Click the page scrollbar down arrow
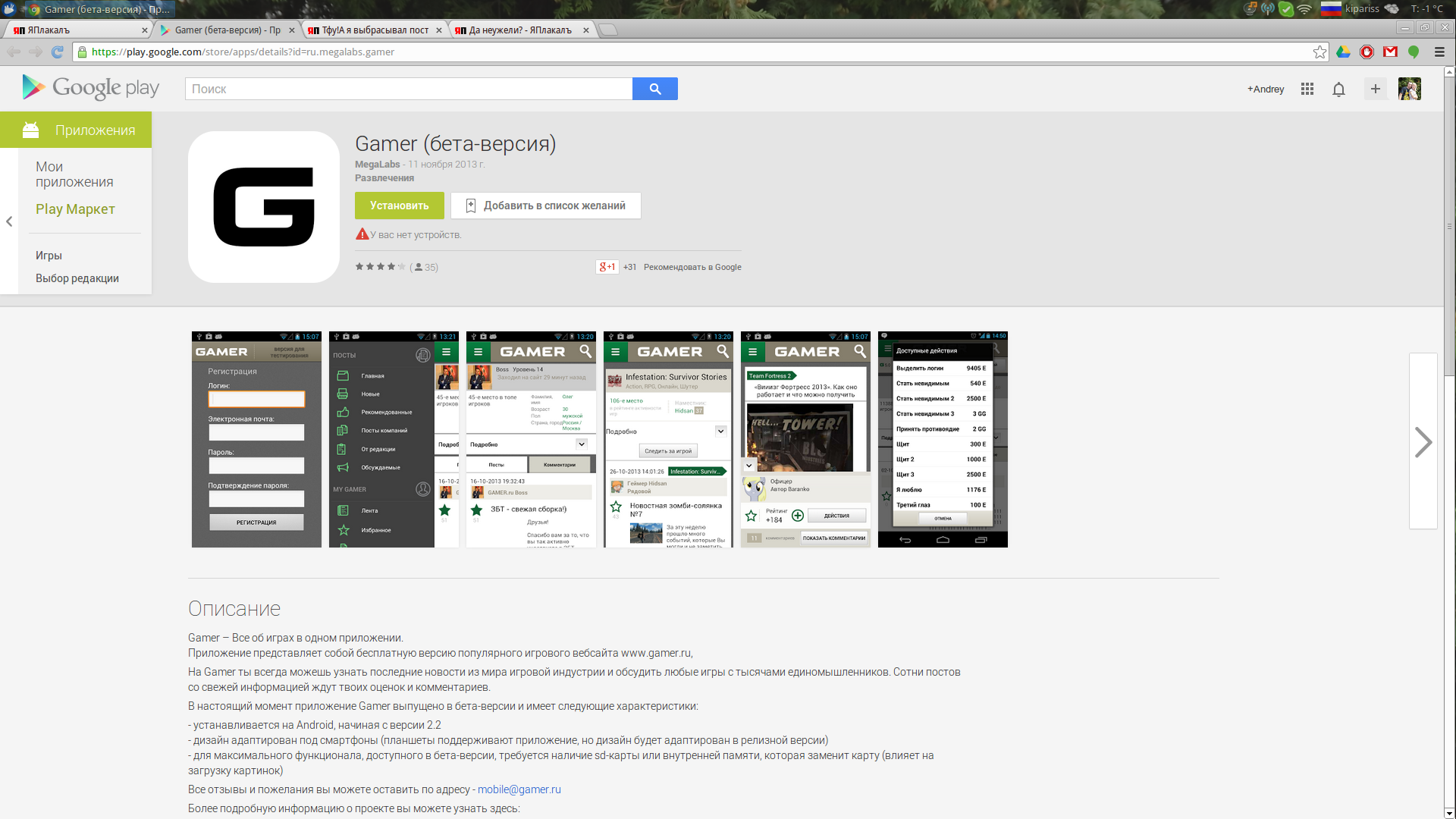1456x819 pixels. (x=1449, y=814)
